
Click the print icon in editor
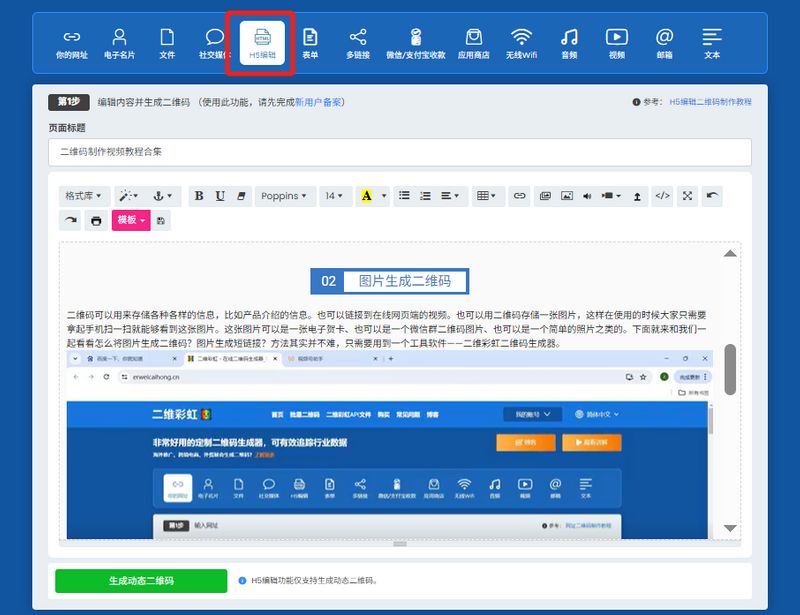click(96, 220)
